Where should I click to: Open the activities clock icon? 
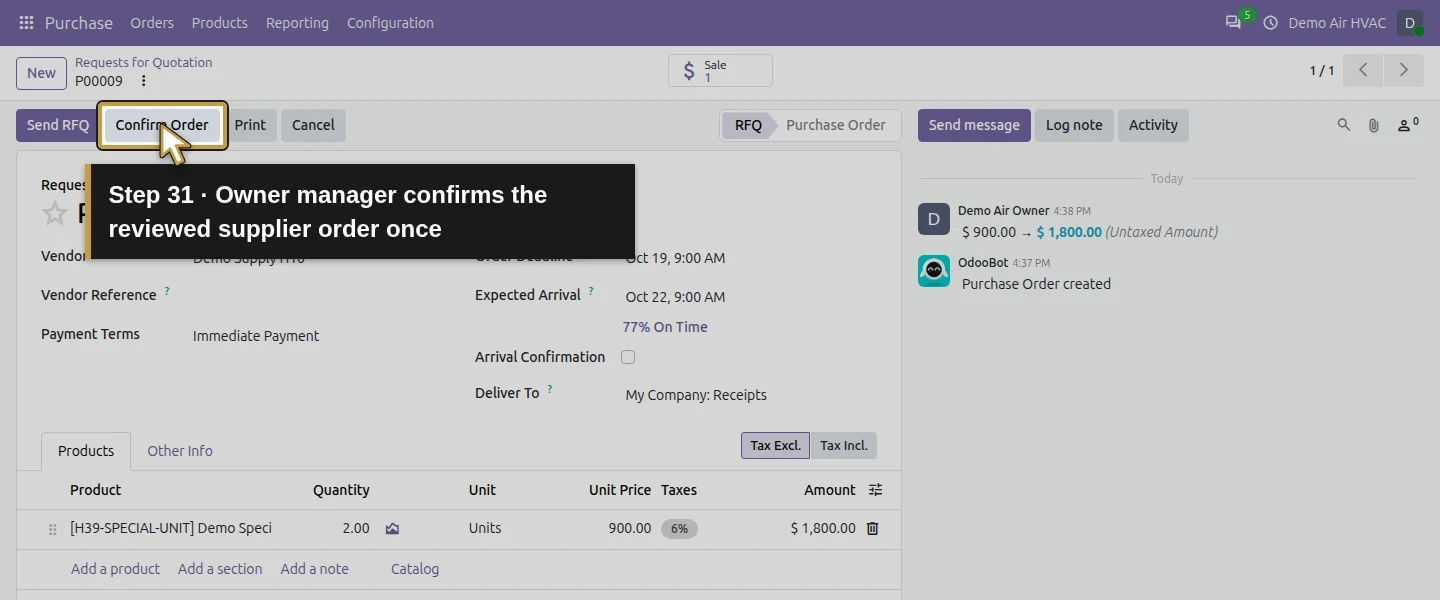pyautogui.click(x=1271, y=22)
